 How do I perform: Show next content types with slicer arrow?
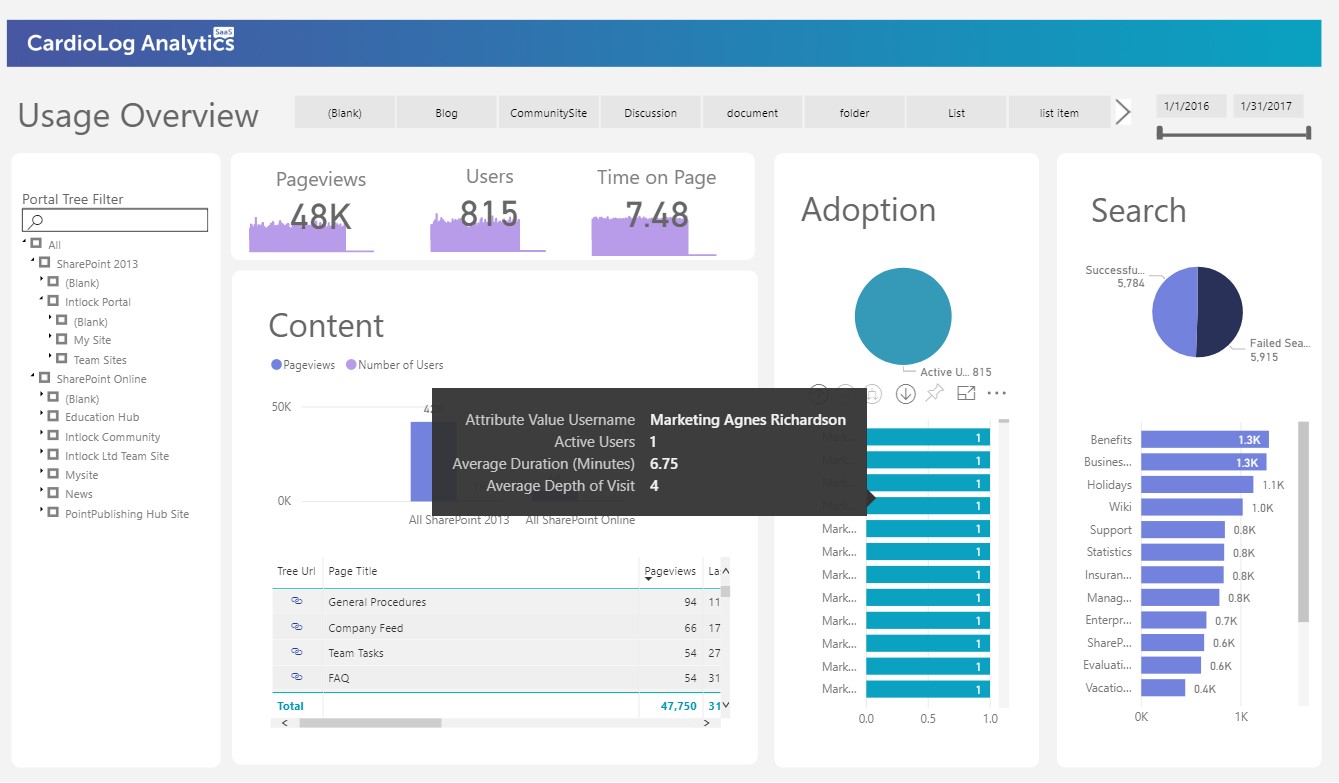click(x=1123, y=112)
